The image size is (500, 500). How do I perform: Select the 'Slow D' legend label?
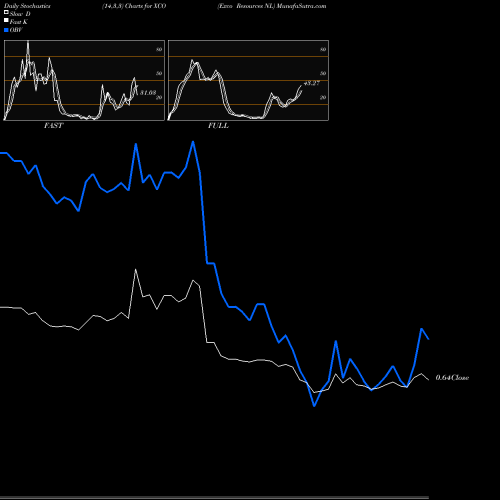tap(20, 14)
